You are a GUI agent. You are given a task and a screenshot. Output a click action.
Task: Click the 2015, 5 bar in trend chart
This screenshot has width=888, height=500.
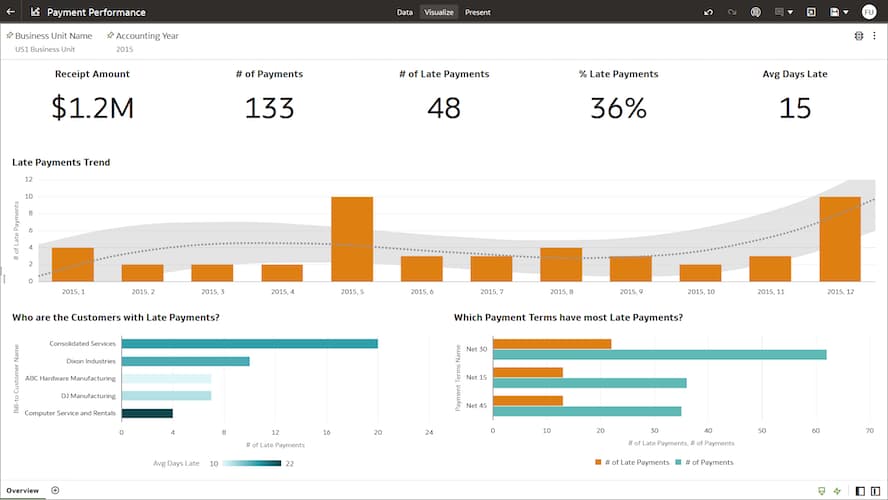[352, 238]
